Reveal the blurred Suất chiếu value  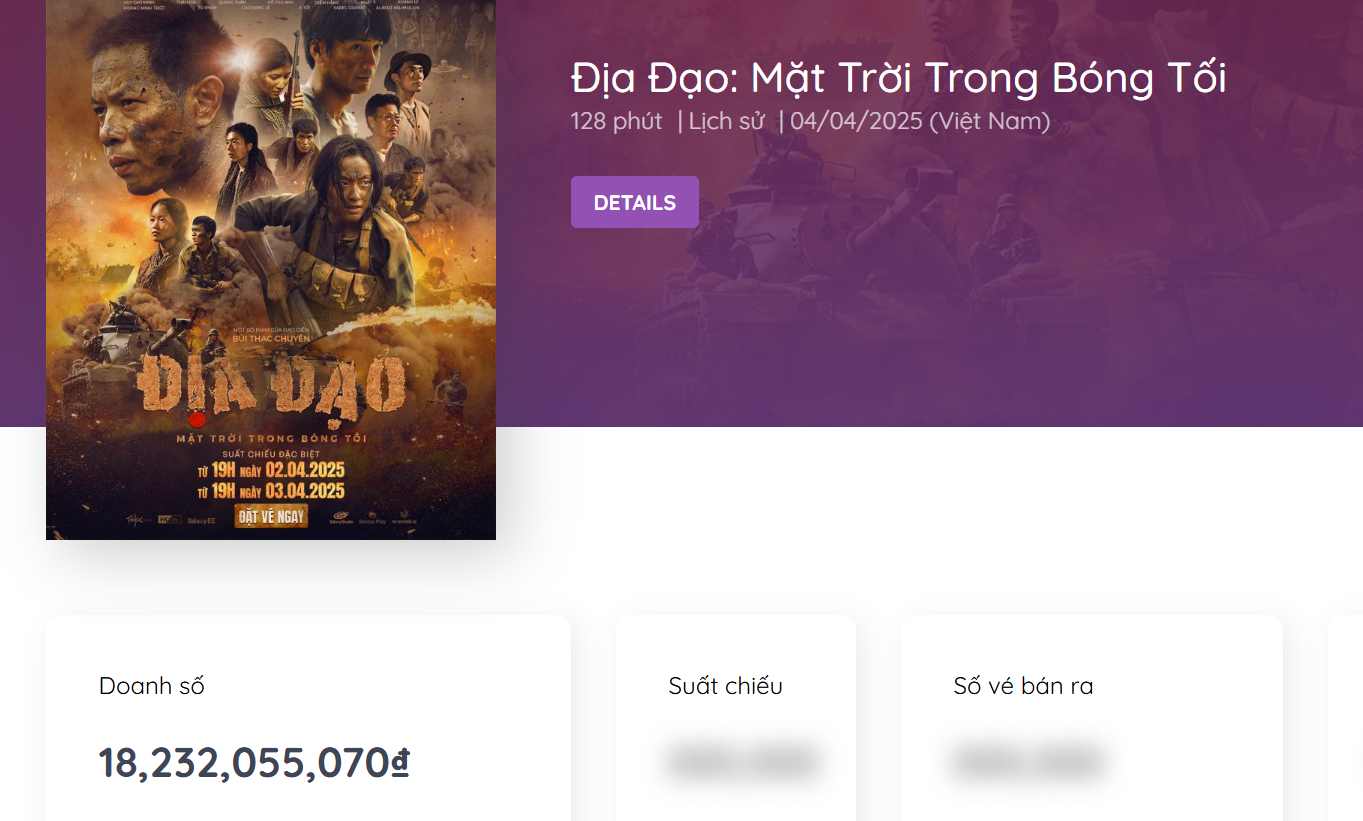(742, 762)
